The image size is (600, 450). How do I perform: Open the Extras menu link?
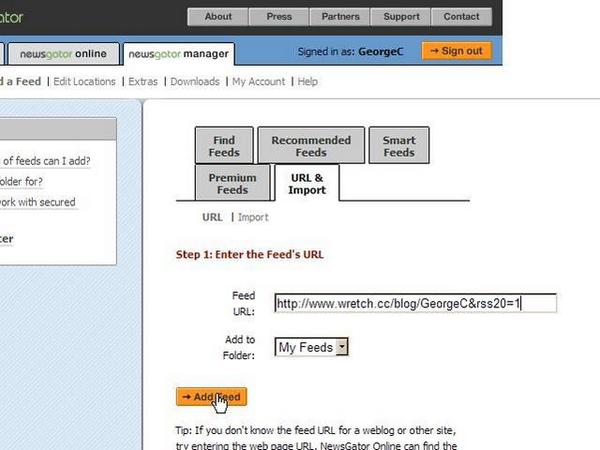point(143,82)
